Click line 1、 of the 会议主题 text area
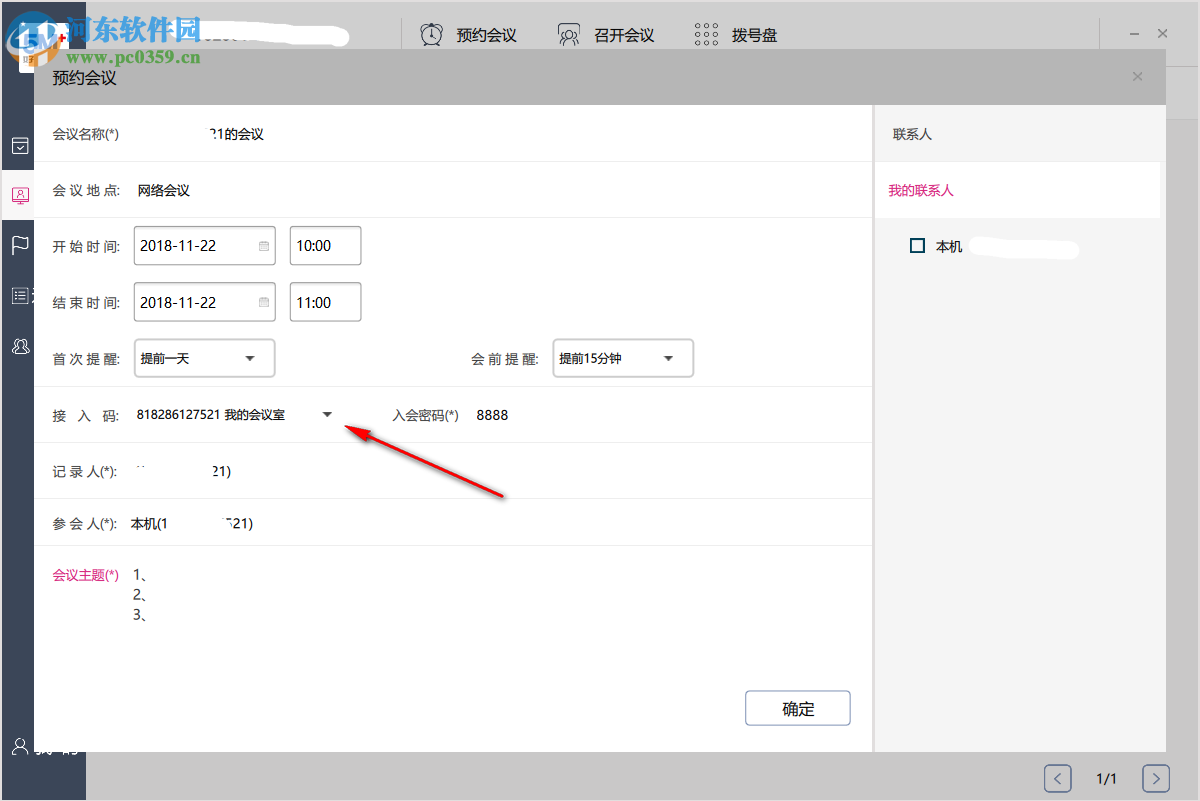 pos(141,575)
